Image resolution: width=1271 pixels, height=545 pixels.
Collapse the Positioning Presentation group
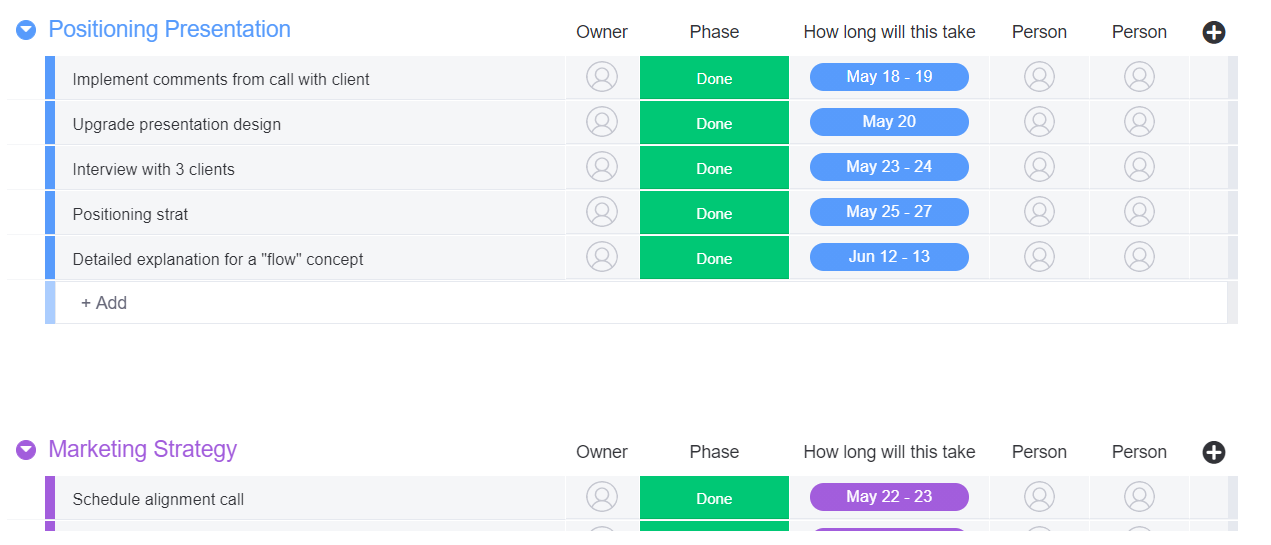pos(26,31)
